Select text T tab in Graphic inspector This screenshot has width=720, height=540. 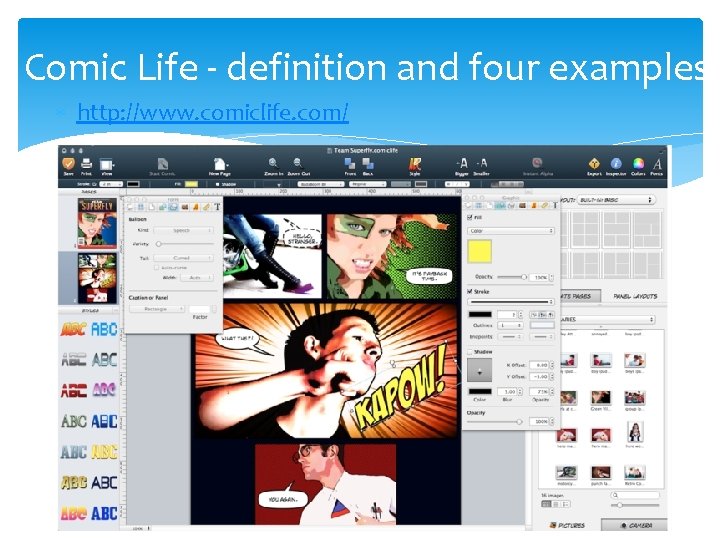coord(555,206)
